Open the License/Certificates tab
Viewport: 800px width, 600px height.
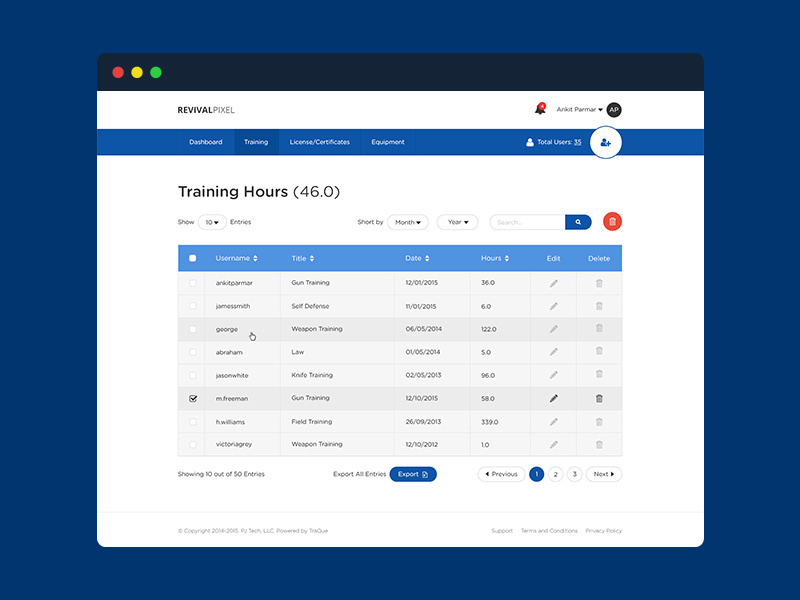(x=320, y=142)
